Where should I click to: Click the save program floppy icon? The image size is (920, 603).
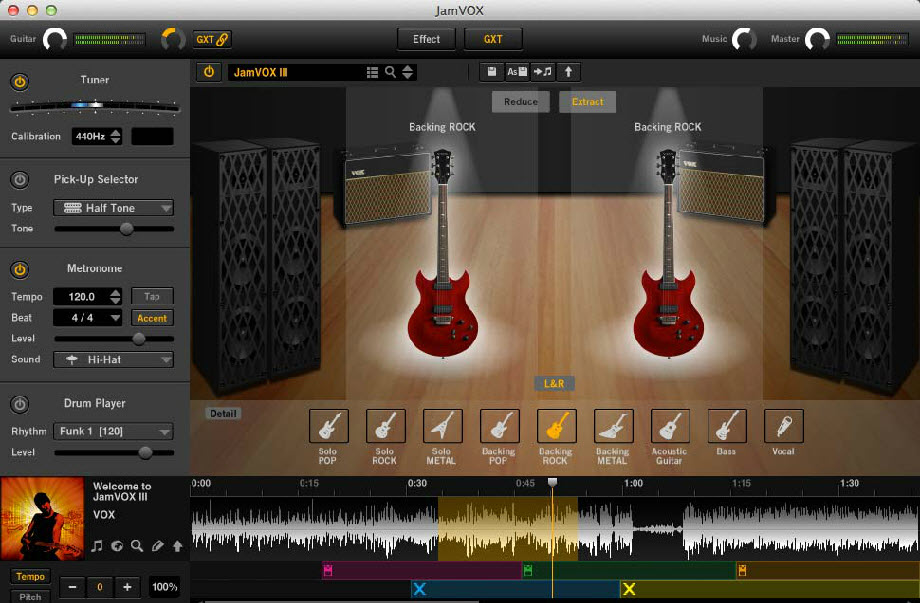click(492, 72)
